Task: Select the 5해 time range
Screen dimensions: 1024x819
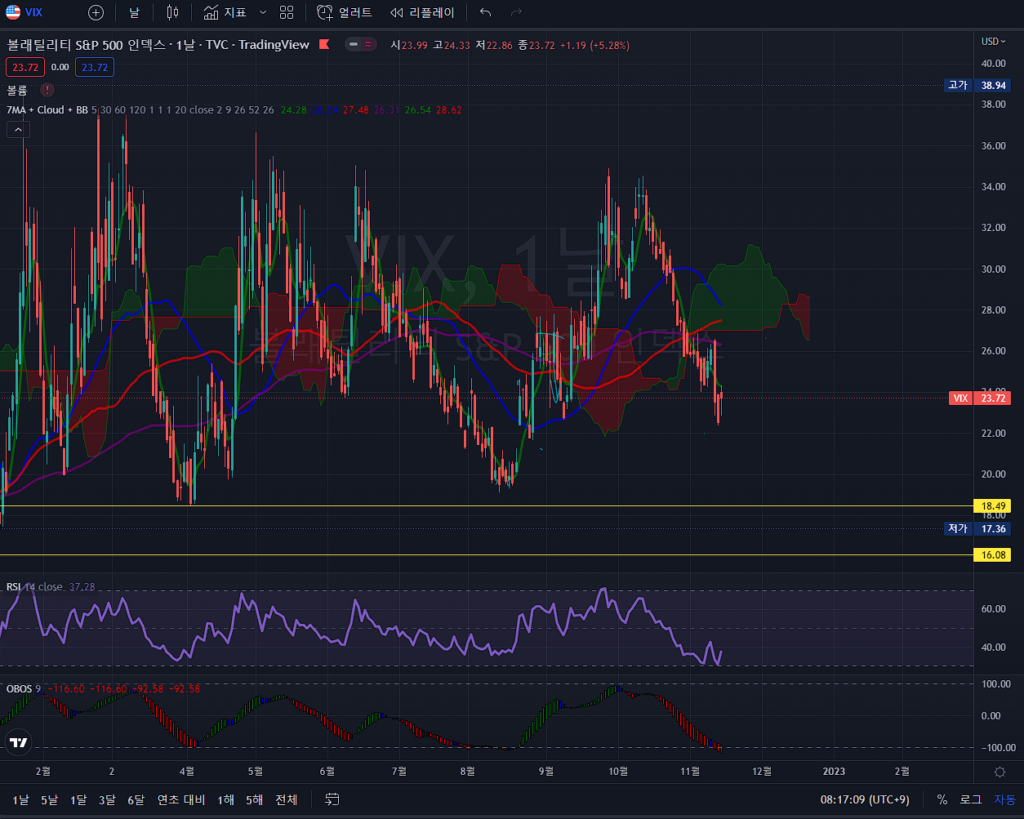Action: 255,799
